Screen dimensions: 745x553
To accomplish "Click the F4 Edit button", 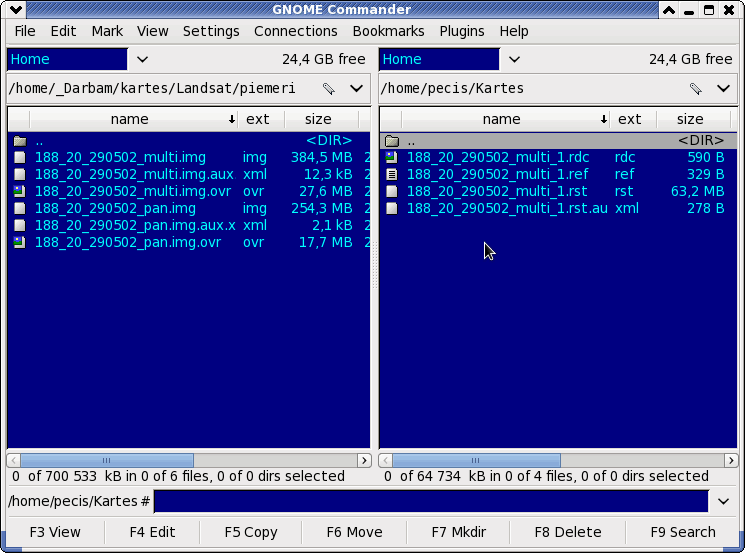I will click(153, 532).
